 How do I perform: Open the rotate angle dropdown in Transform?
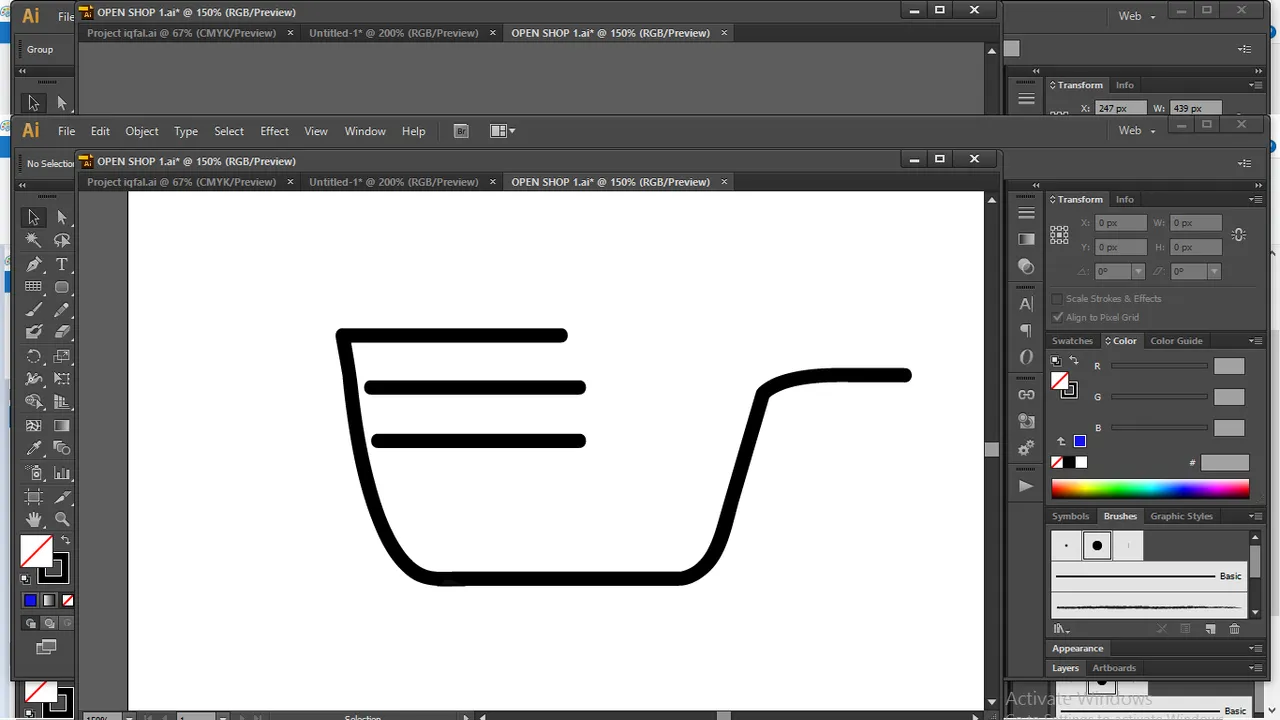[x=1138, y=272]
